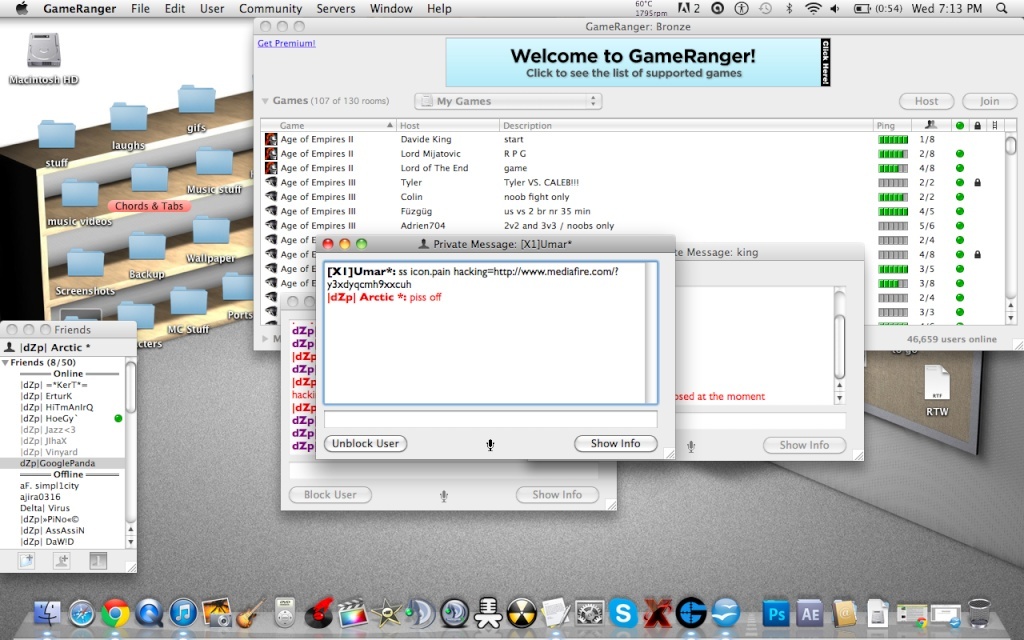Follow the Get Premium! link

click(x=286, y=43)
